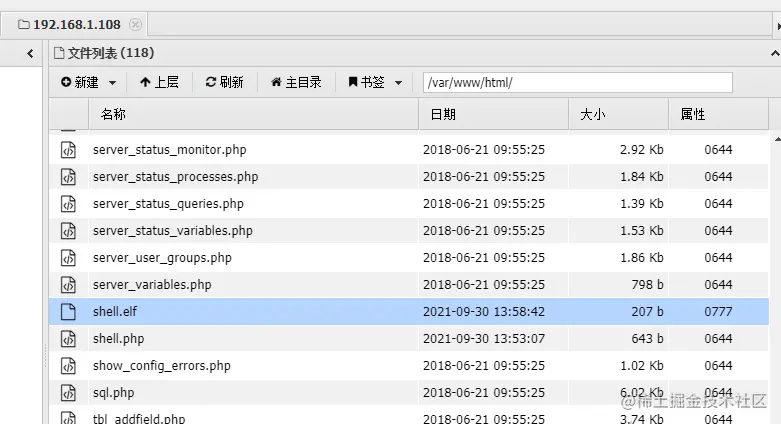Click the folder icon on 192.168.1.108 tab
Viewport: 781px width, 424px height.
(23, 24)
